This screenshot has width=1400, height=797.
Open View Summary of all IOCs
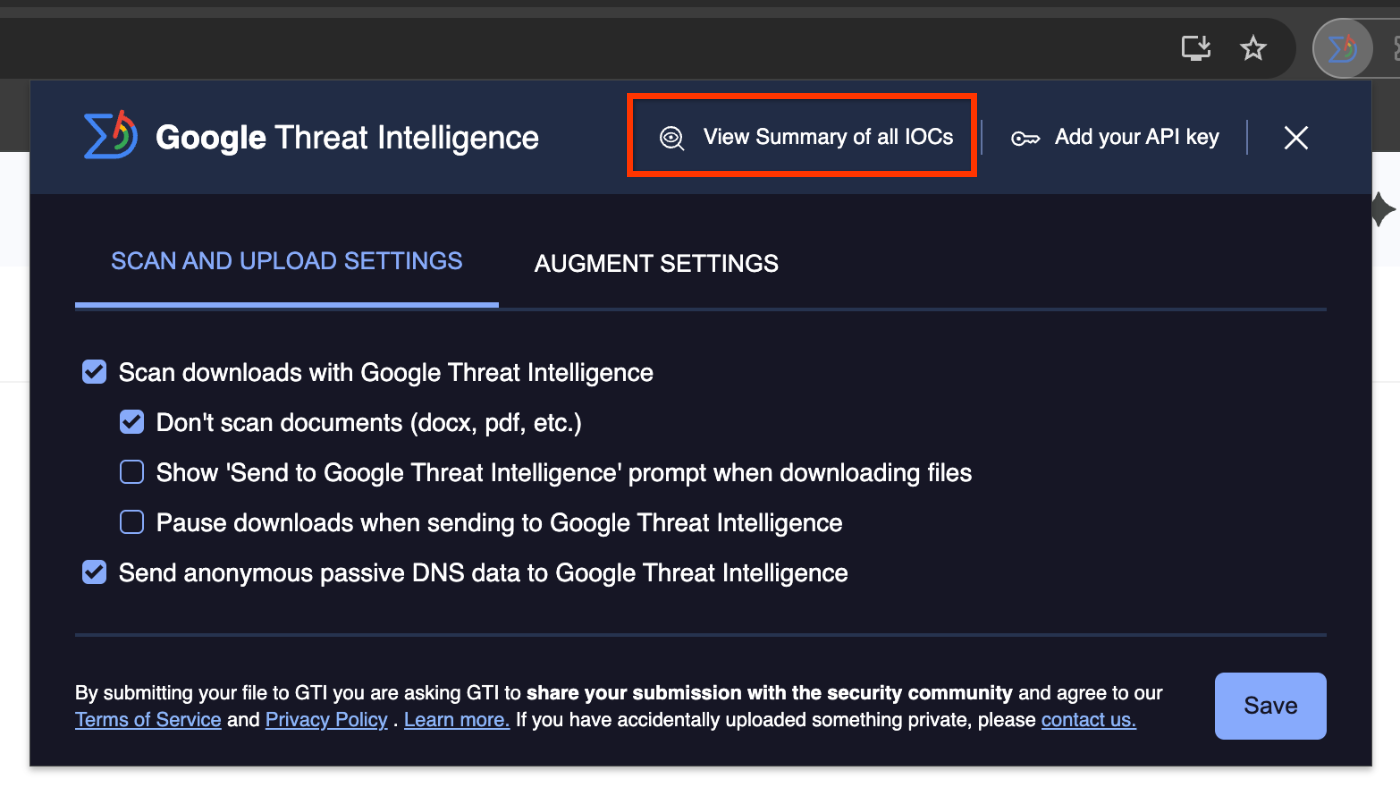807,137
